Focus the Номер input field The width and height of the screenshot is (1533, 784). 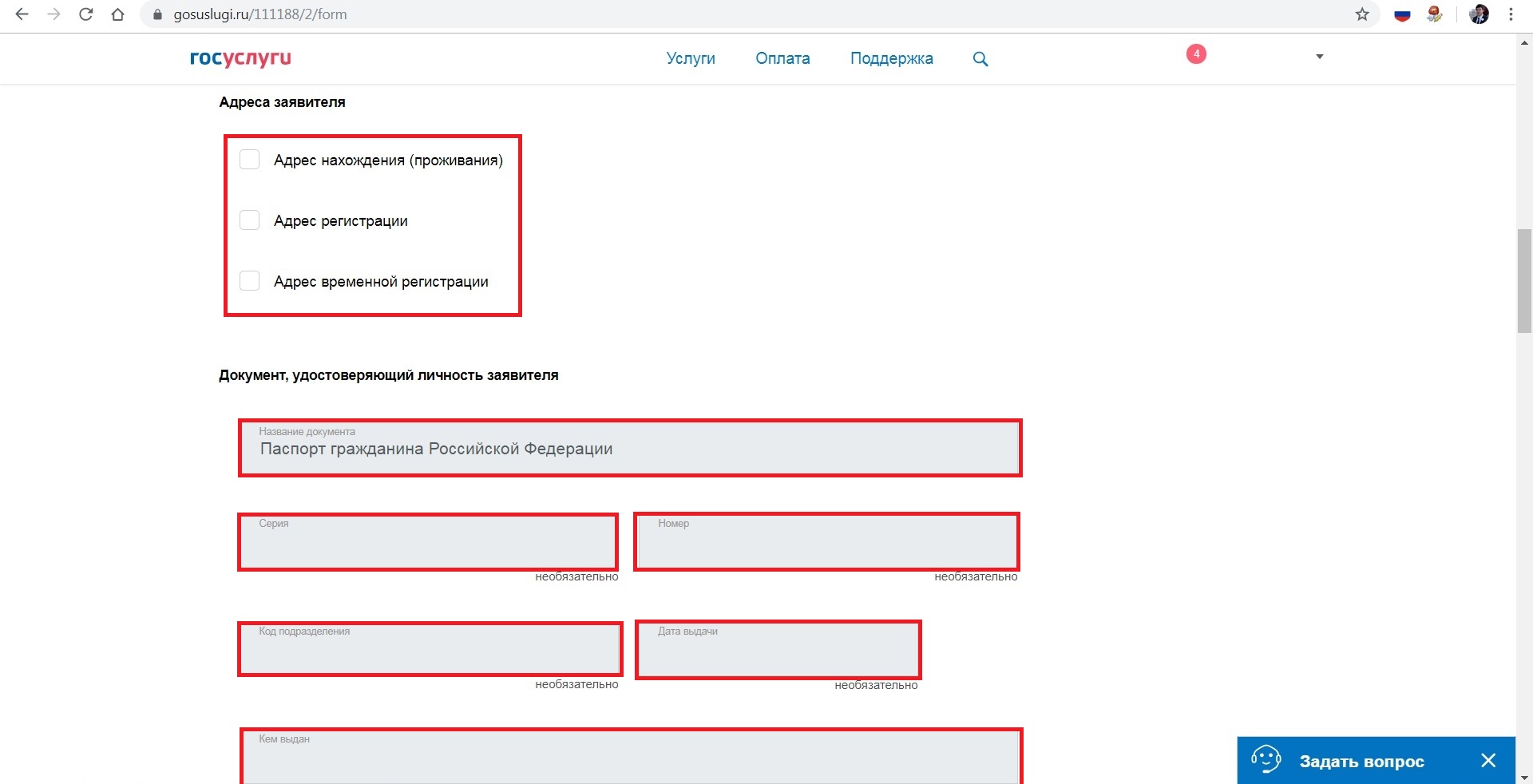(827, 542)
